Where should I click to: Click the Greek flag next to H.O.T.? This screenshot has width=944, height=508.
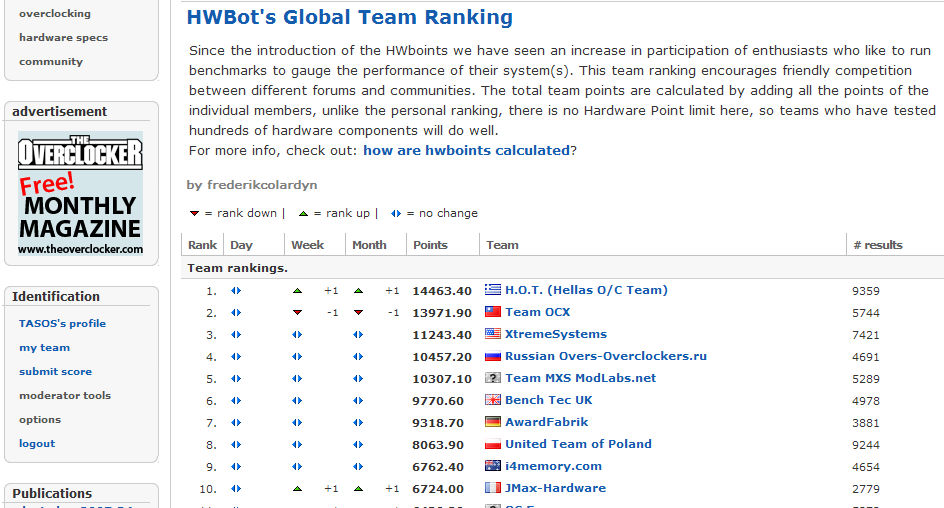coord(492,290)
